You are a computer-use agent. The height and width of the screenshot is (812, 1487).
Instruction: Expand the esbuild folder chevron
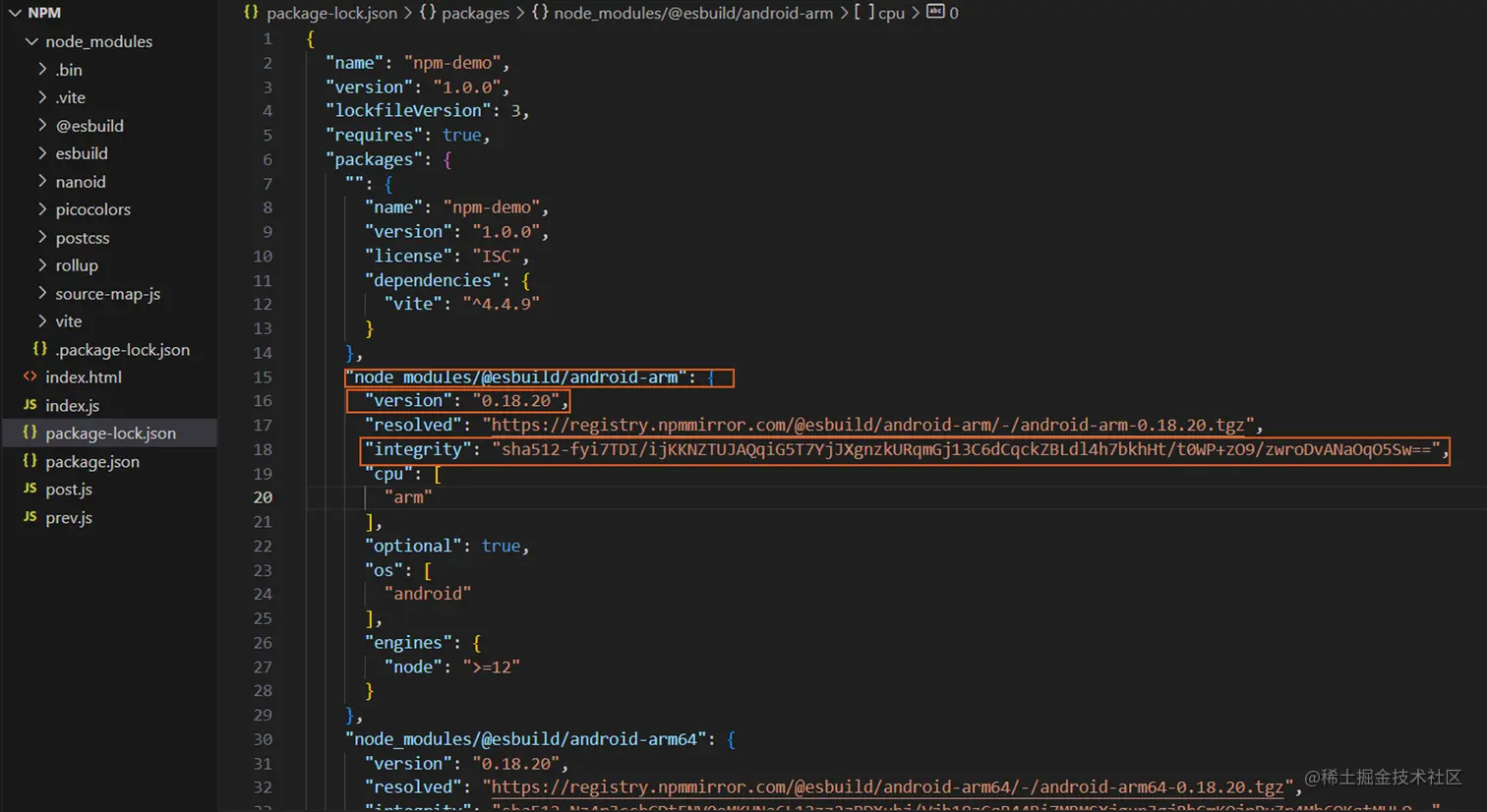click(42, 153)
